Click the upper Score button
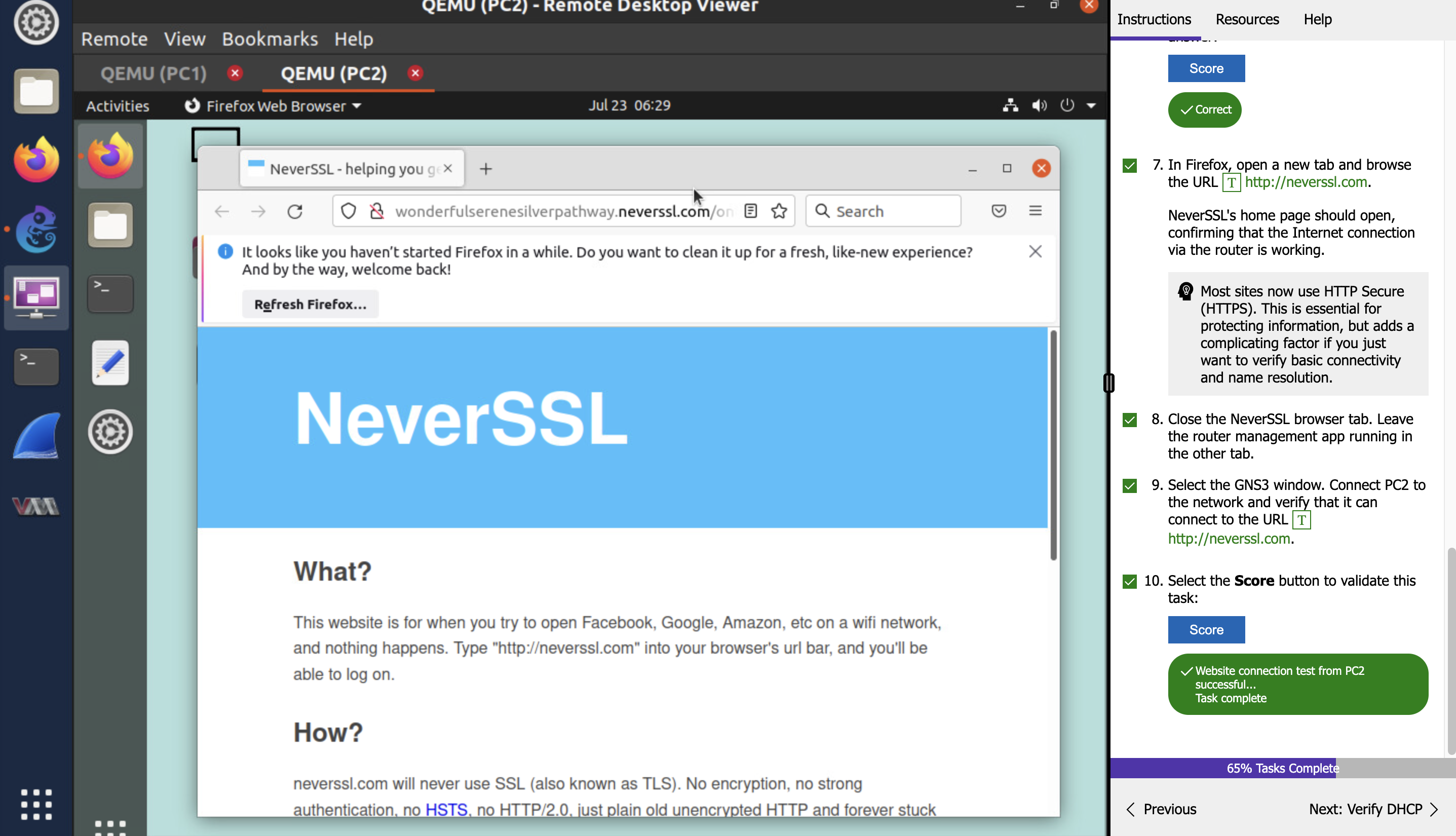The height and width of the screenshot is (836, 1456). [x=1206, y=68]
